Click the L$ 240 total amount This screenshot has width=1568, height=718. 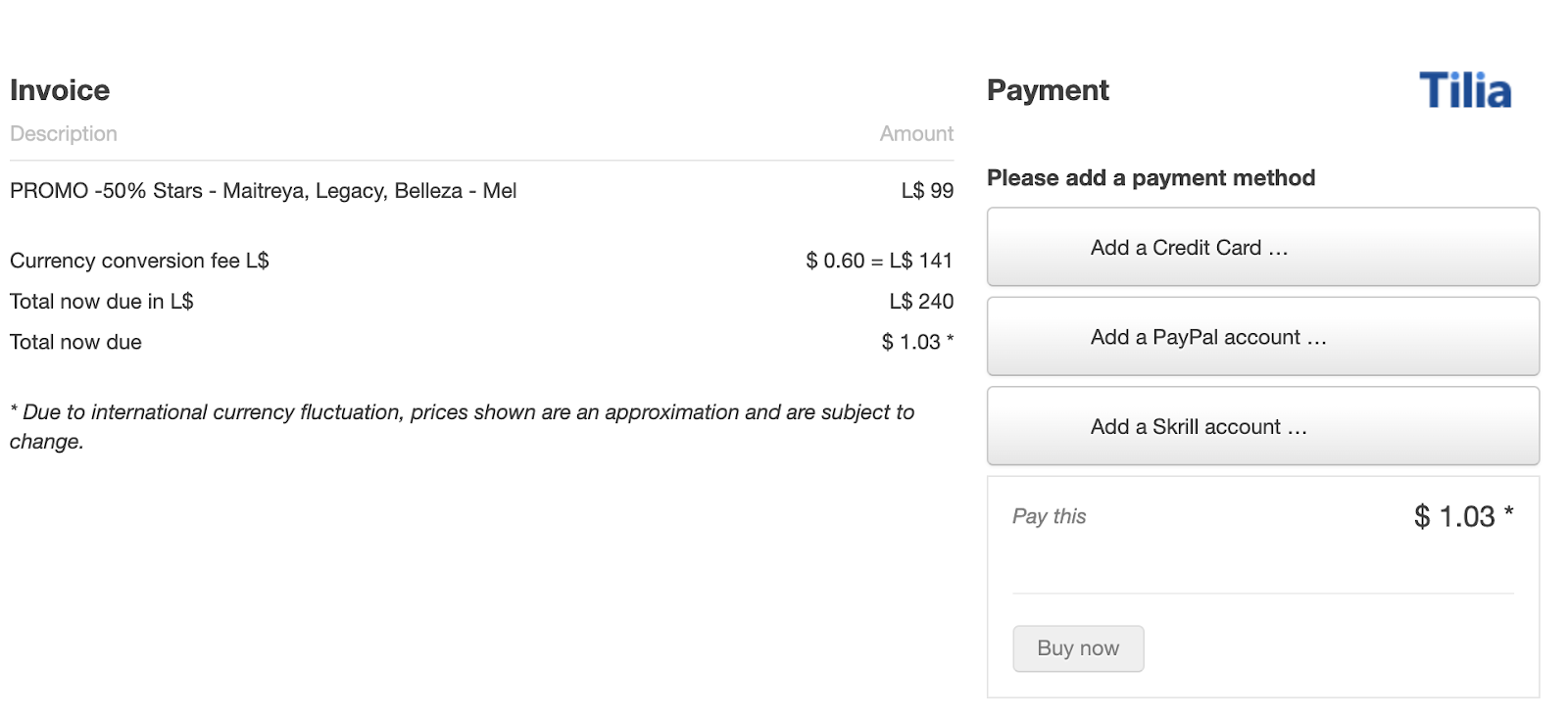[921, 302]
